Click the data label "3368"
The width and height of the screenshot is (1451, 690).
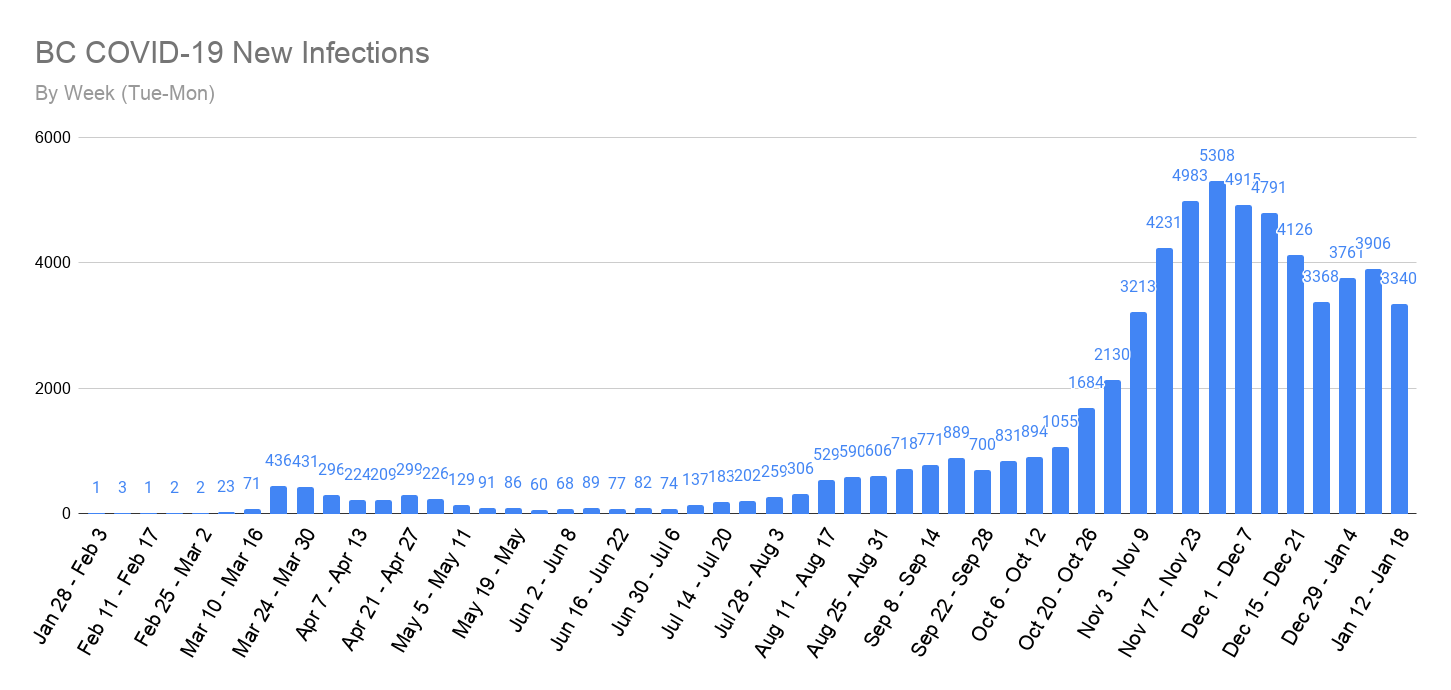point(1321,277)
